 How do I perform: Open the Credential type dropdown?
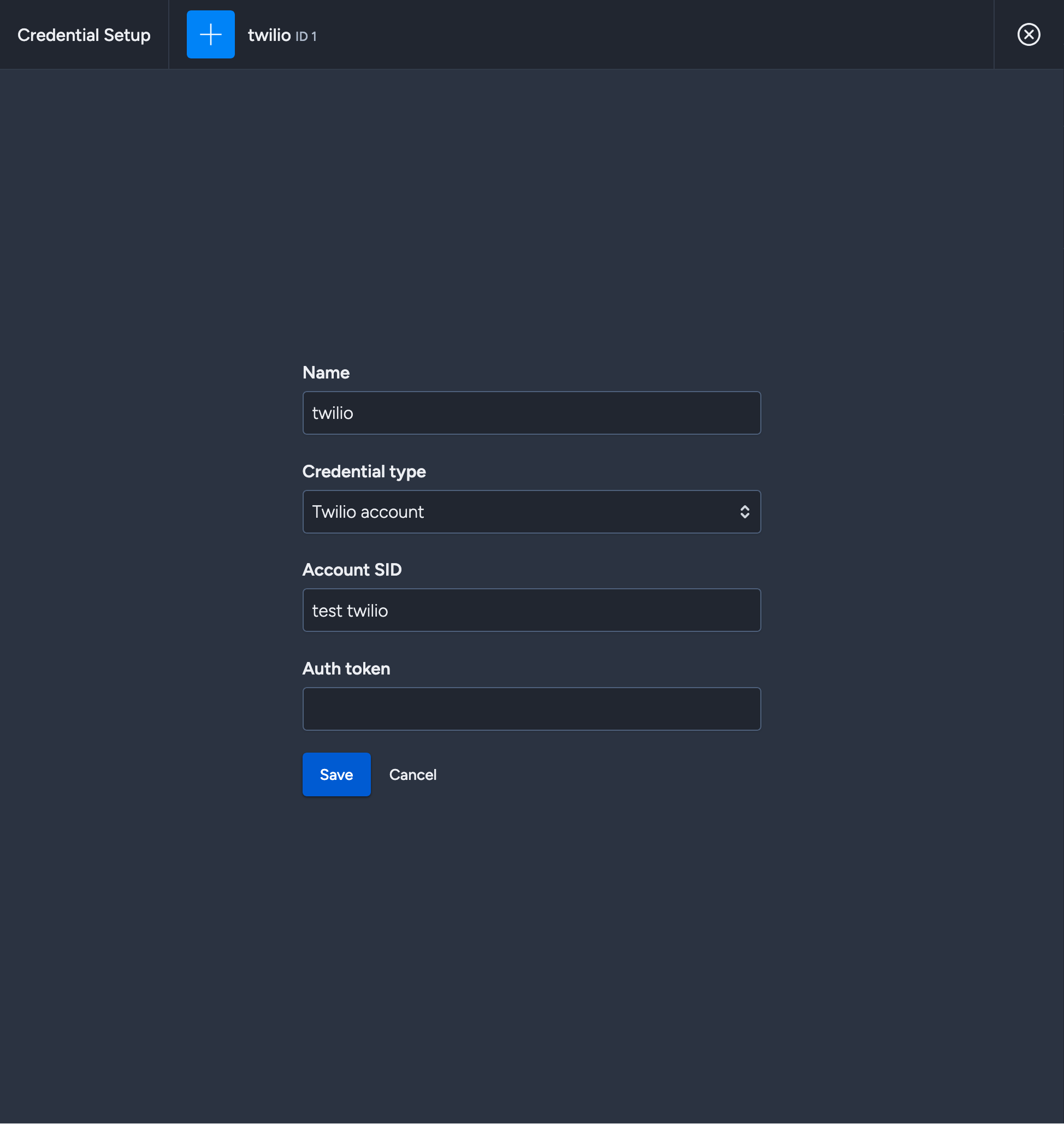point(531,512)
